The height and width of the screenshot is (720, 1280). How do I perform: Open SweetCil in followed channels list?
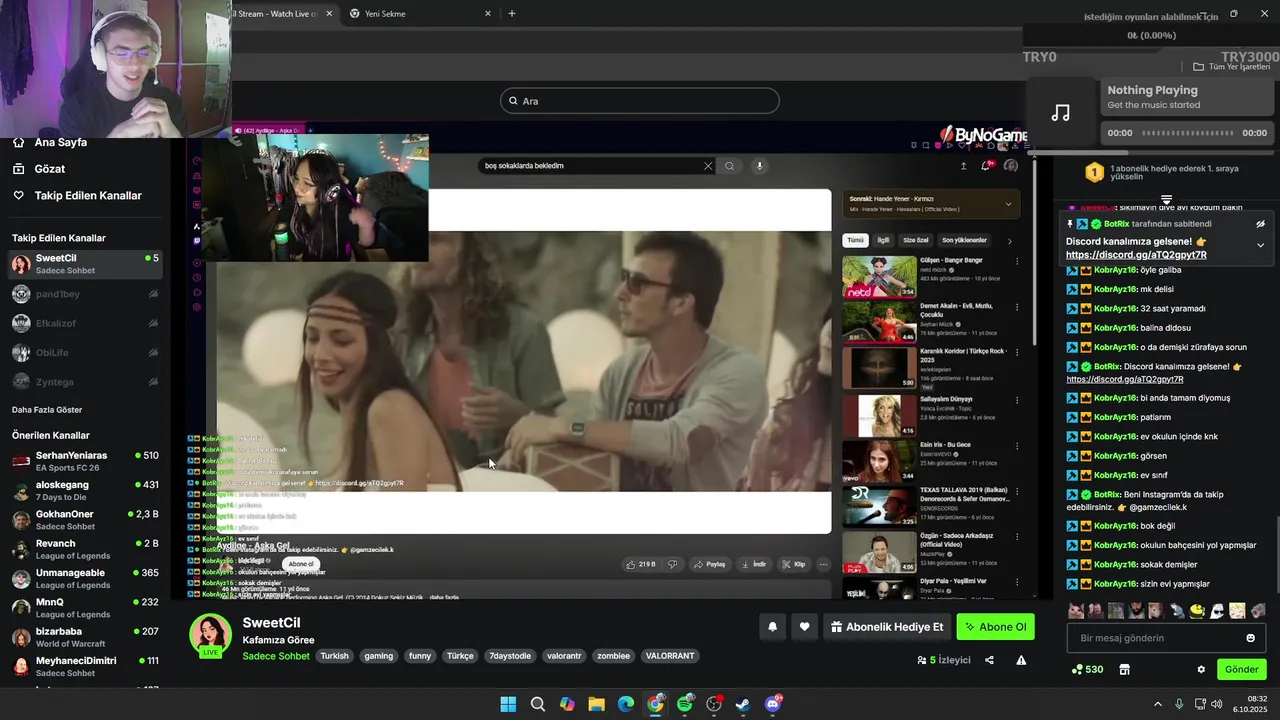(84, 264)
